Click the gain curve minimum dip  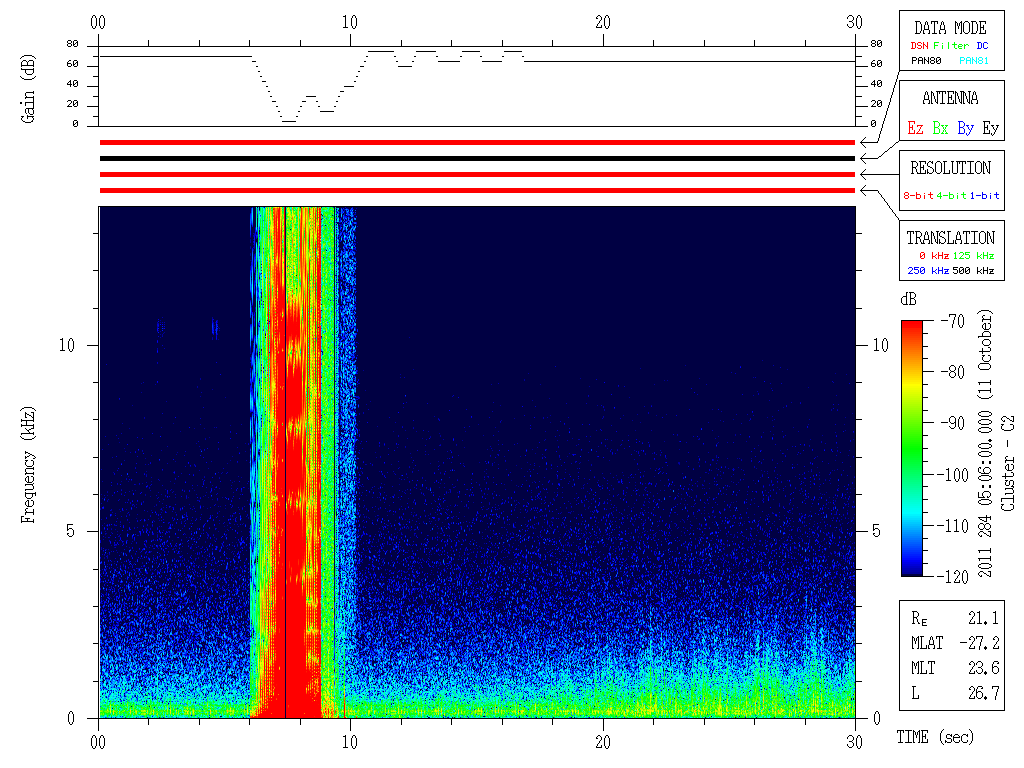(x=288, y=121)
